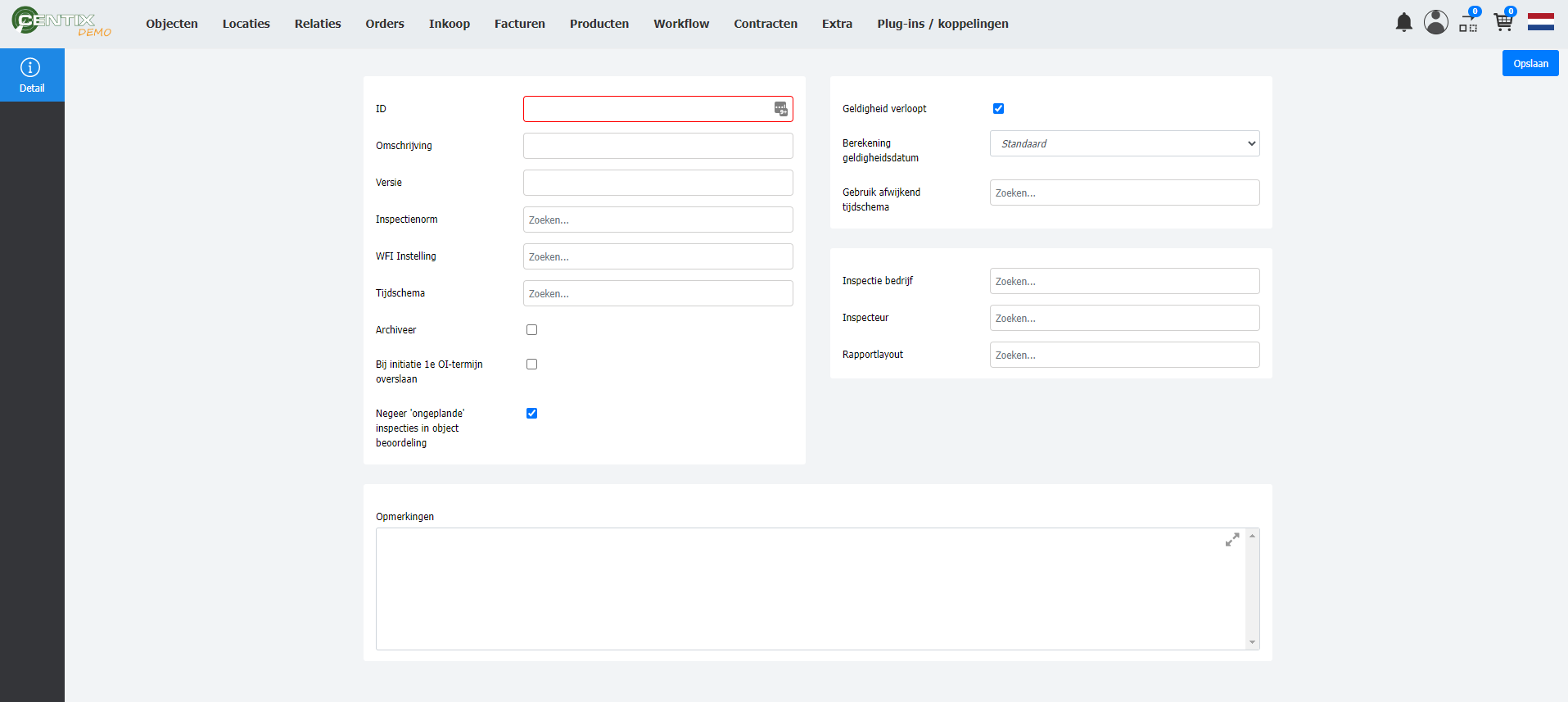Viewport: 1568px width, 702px height.
Task: Uncheck Negeer 'ongeplande' inspecties checkbox
Action: [x=531, y=414]
